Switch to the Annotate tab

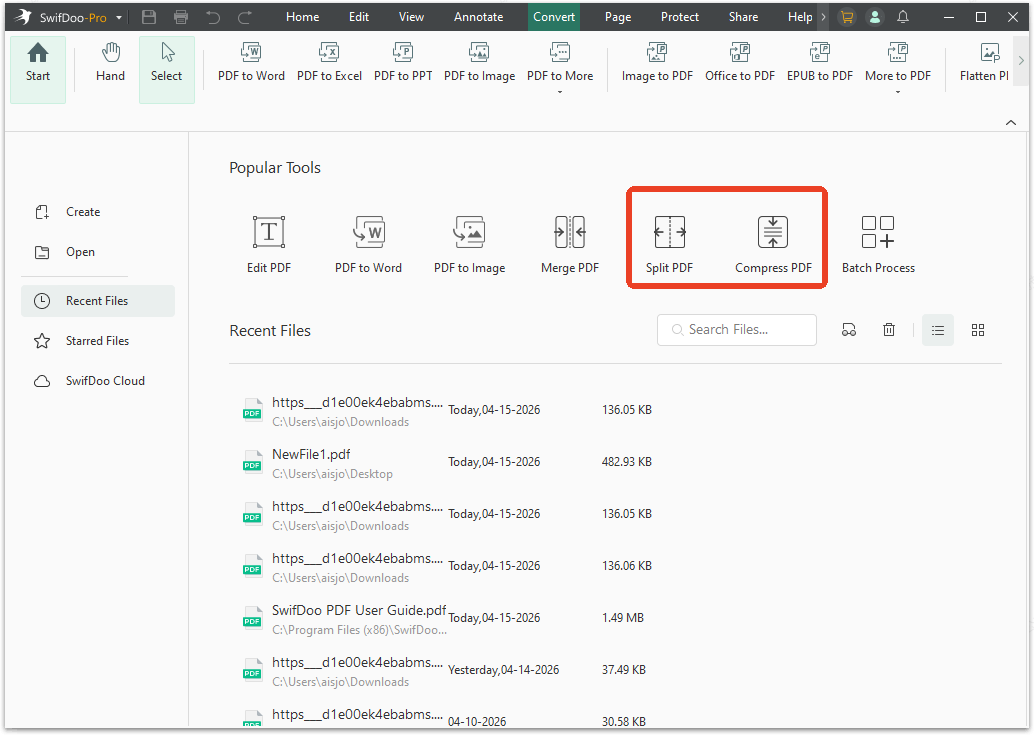click(478, 16)
